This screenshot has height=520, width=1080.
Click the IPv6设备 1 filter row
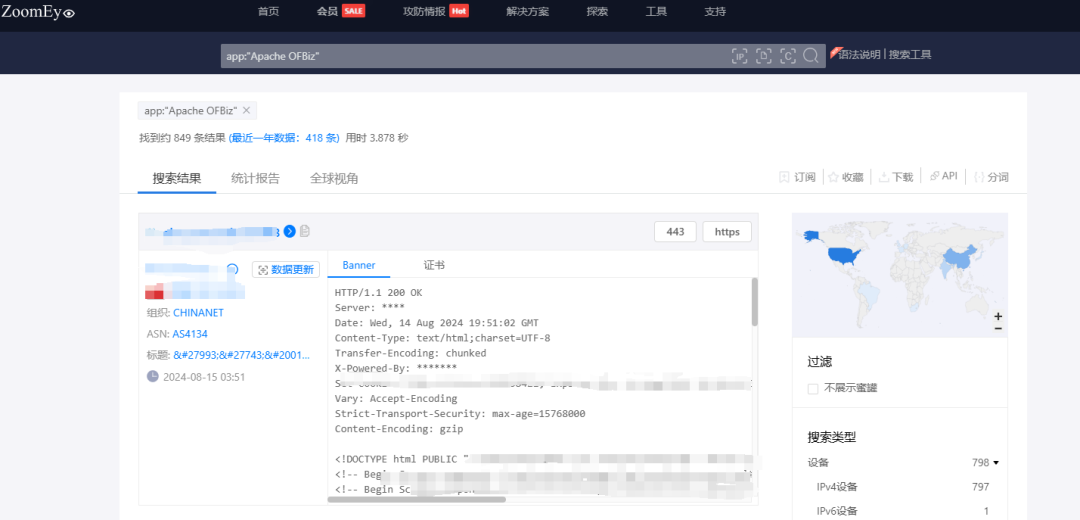(902, 511)
